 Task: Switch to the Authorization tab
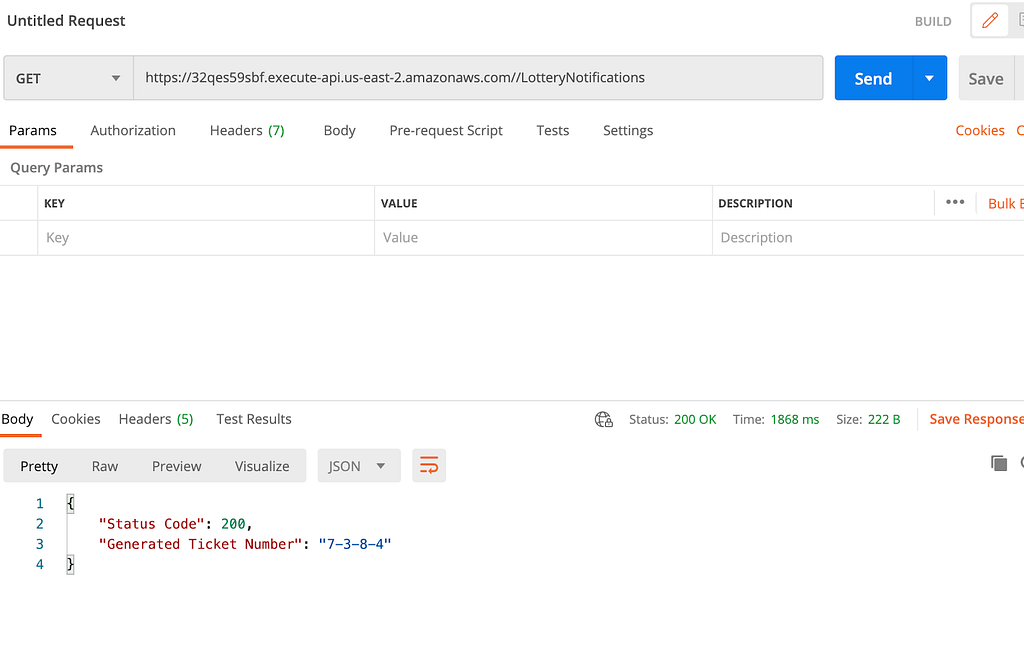coord(133,131)
